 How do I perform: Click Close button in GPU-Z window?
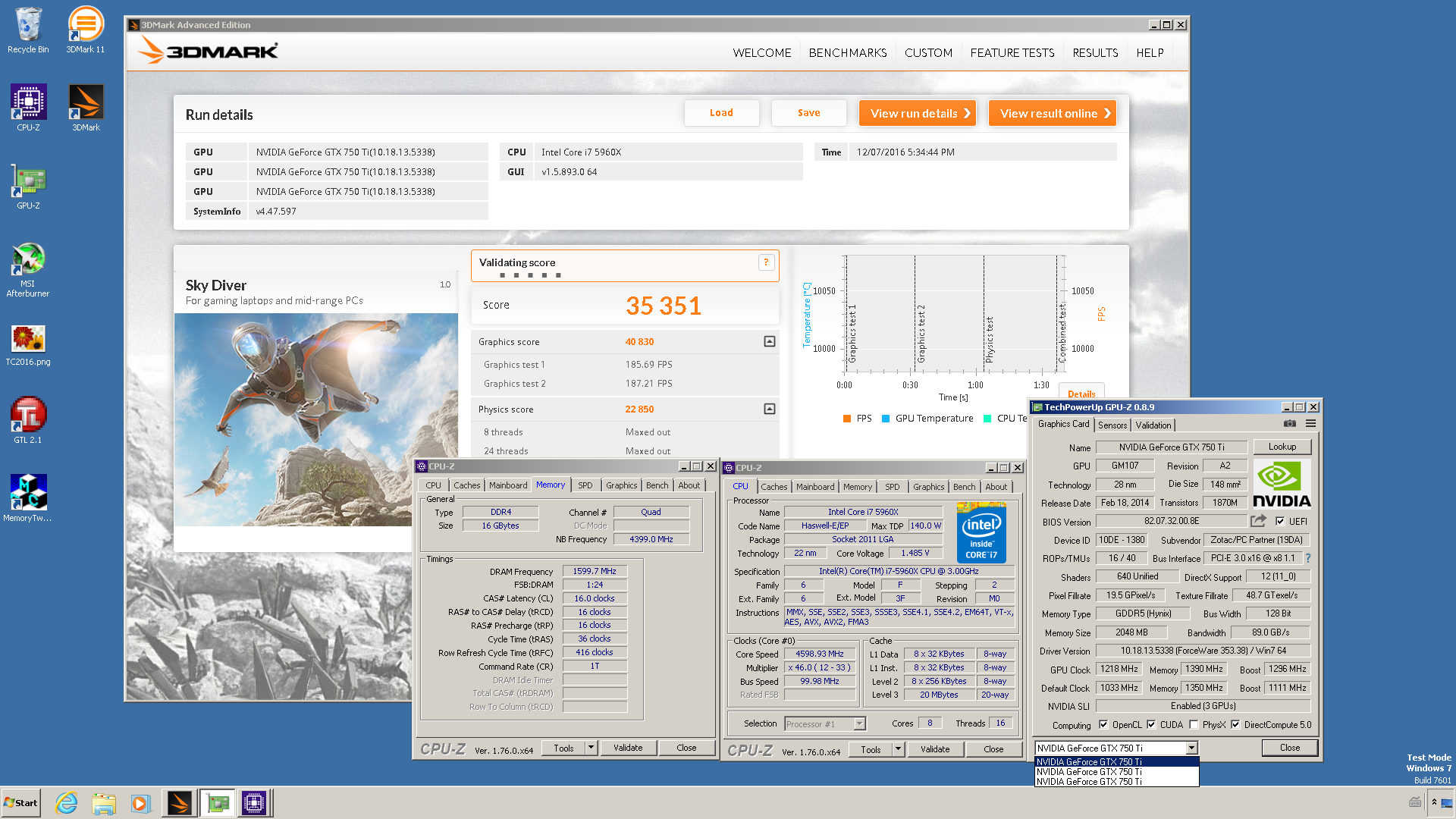click(1290, 748)
